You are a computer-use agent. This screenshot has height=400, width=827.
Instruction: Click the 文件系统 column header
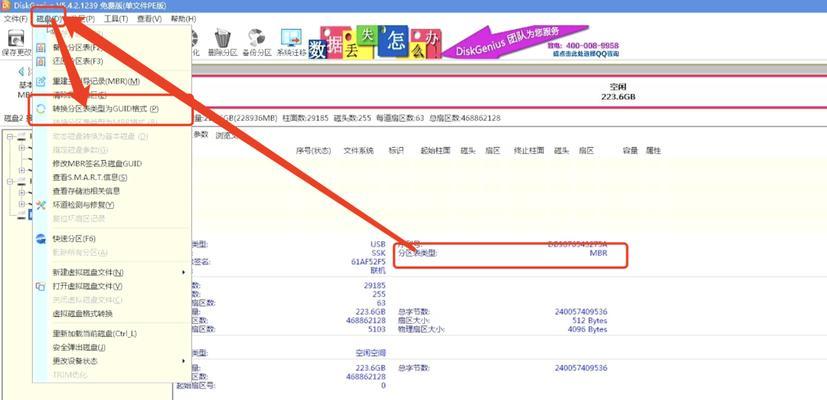[359, 150]
